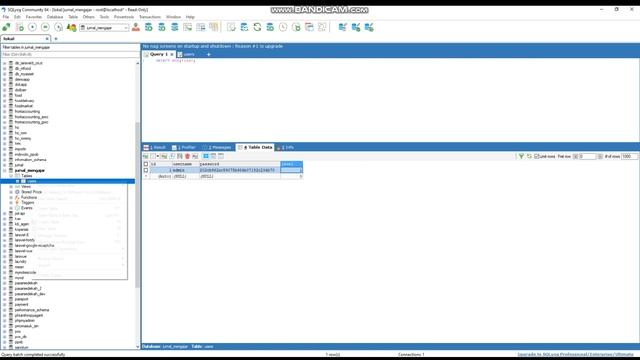
Task: Expand the Functions node
Action: 11,198
